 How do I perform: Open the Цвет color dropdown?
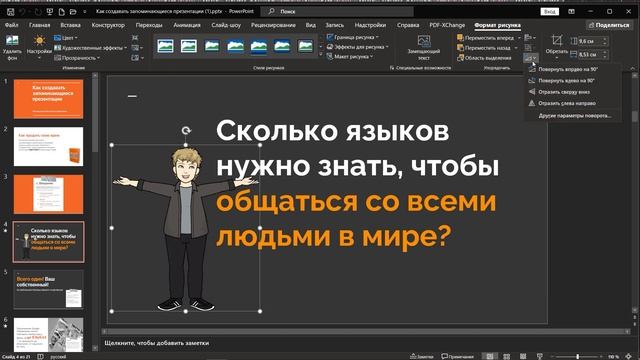point(66,38)
